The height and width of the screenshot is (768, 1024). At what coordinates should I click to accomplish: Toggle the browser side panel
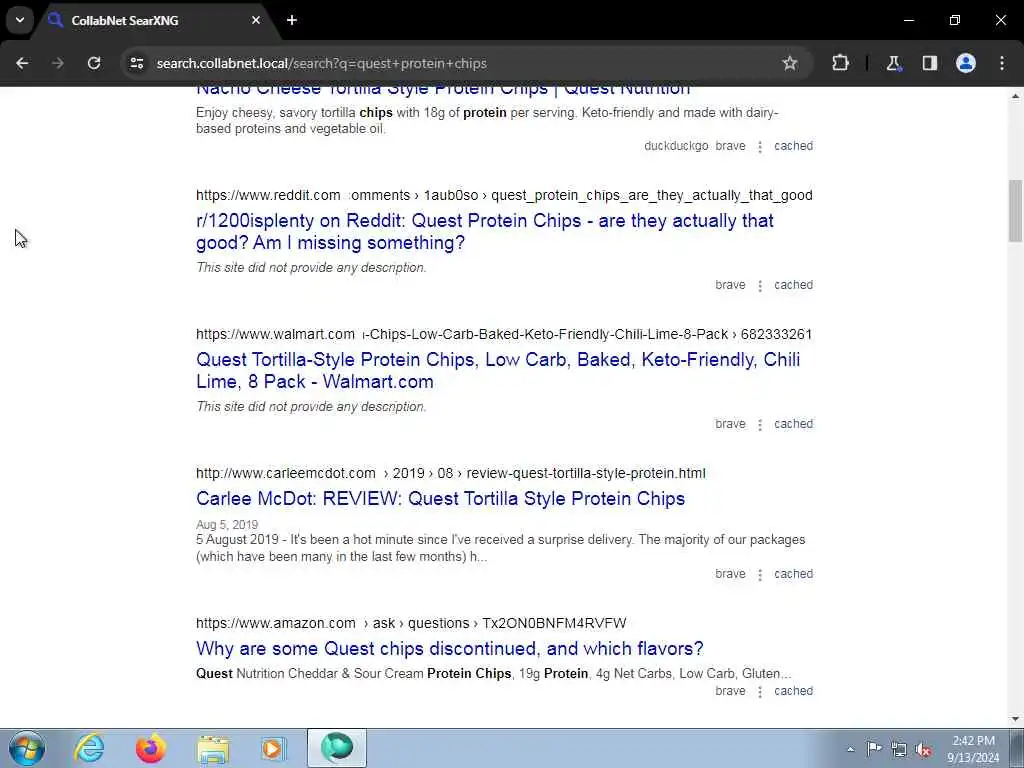click(x=930, y=63)
